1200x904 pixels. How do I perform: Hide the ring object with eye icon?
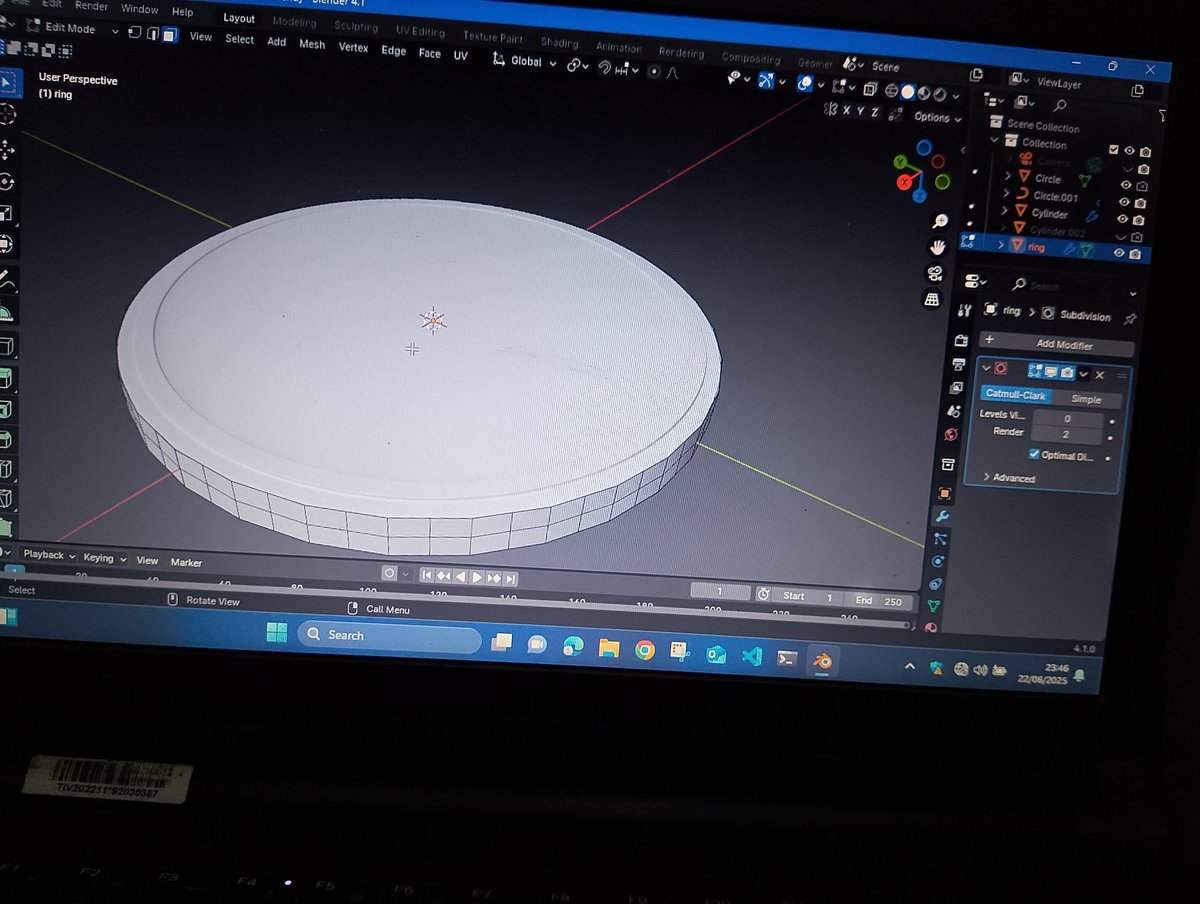pyautogui.click(x=1119, y=253)
